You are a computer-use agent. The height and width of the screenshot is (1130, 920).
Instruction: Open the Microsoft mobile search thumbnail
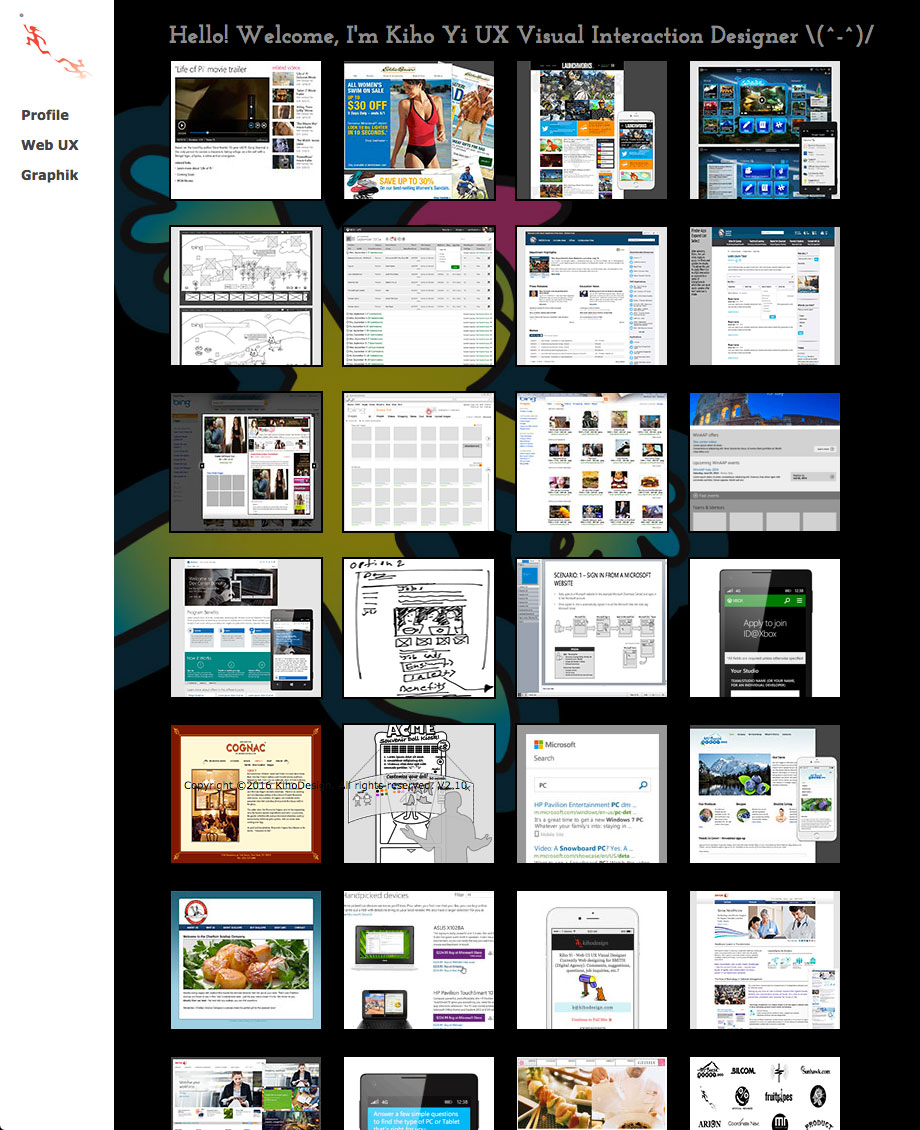point(591,794)
